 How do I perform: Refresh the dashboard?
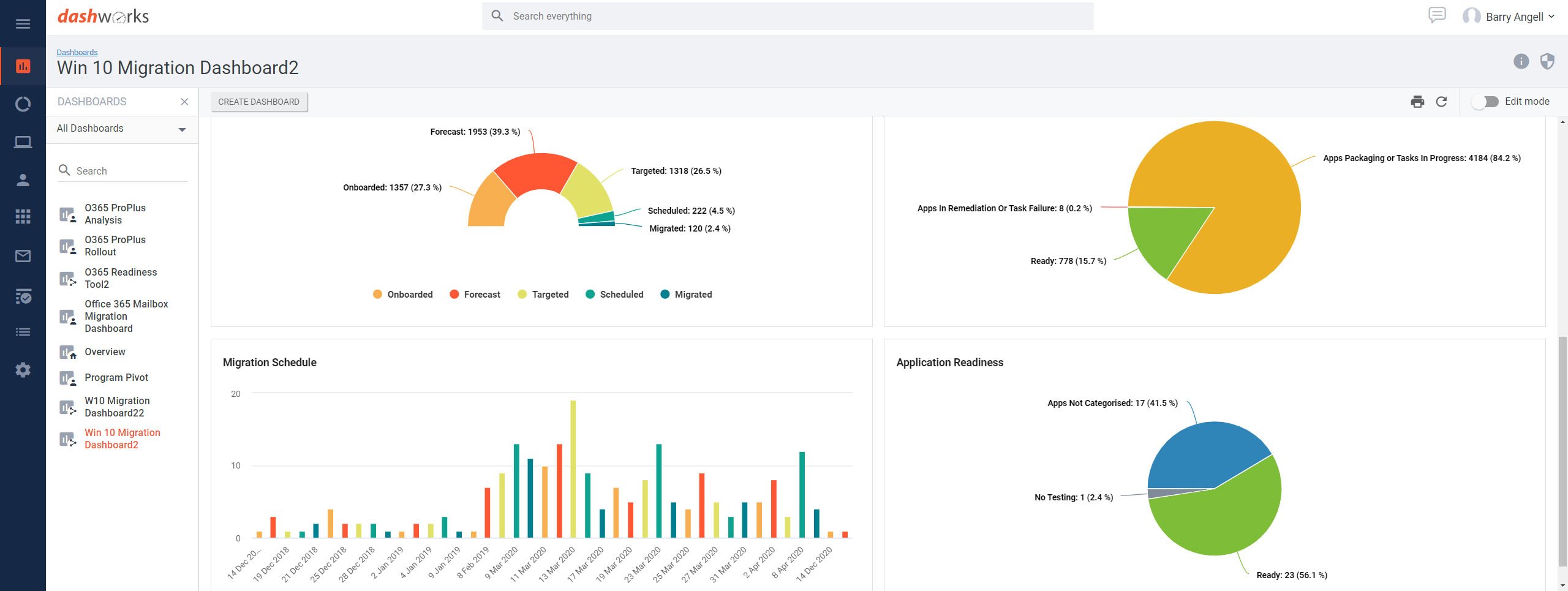pyautogui.click(x=1441, y=102)
